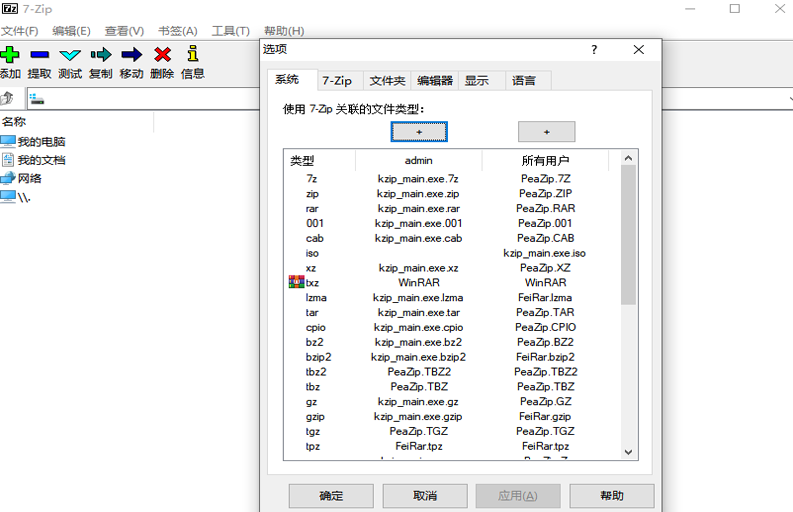The width and height of the screenshot is (793, 512).
Task: Open the Network (网络) item
Action: point(29,178)
